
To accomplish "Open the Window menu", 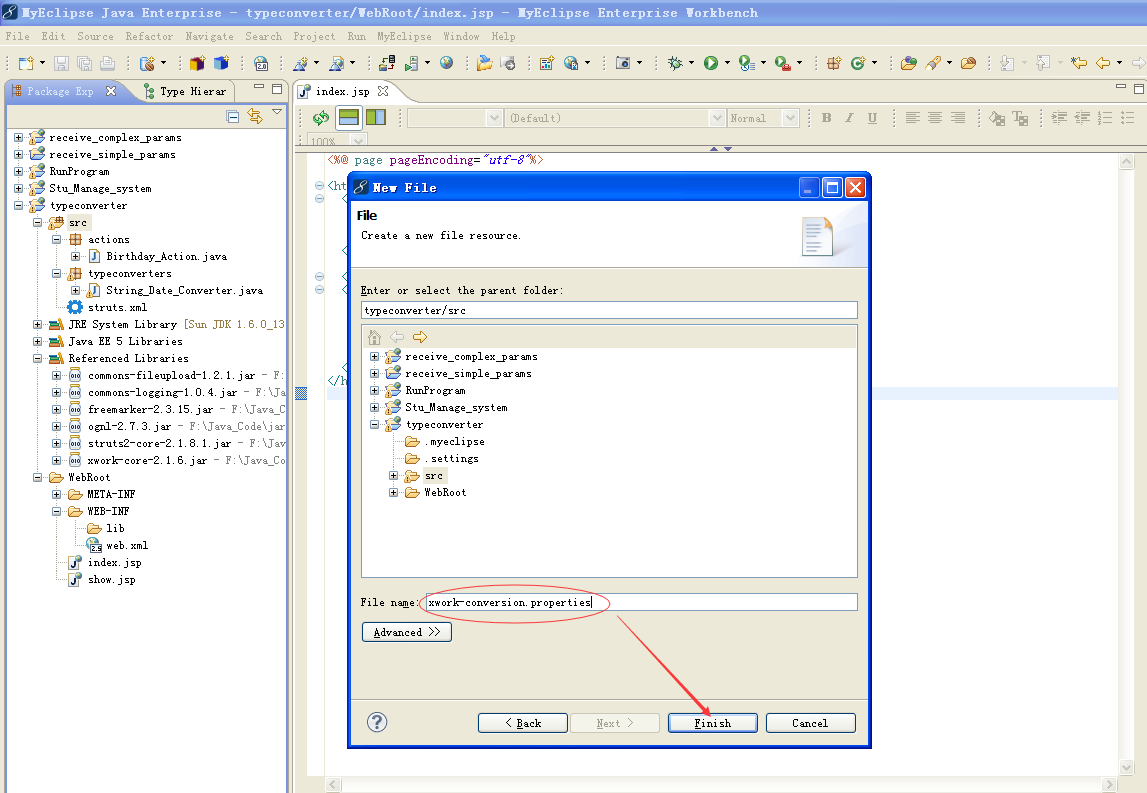I will click(461, 36).
